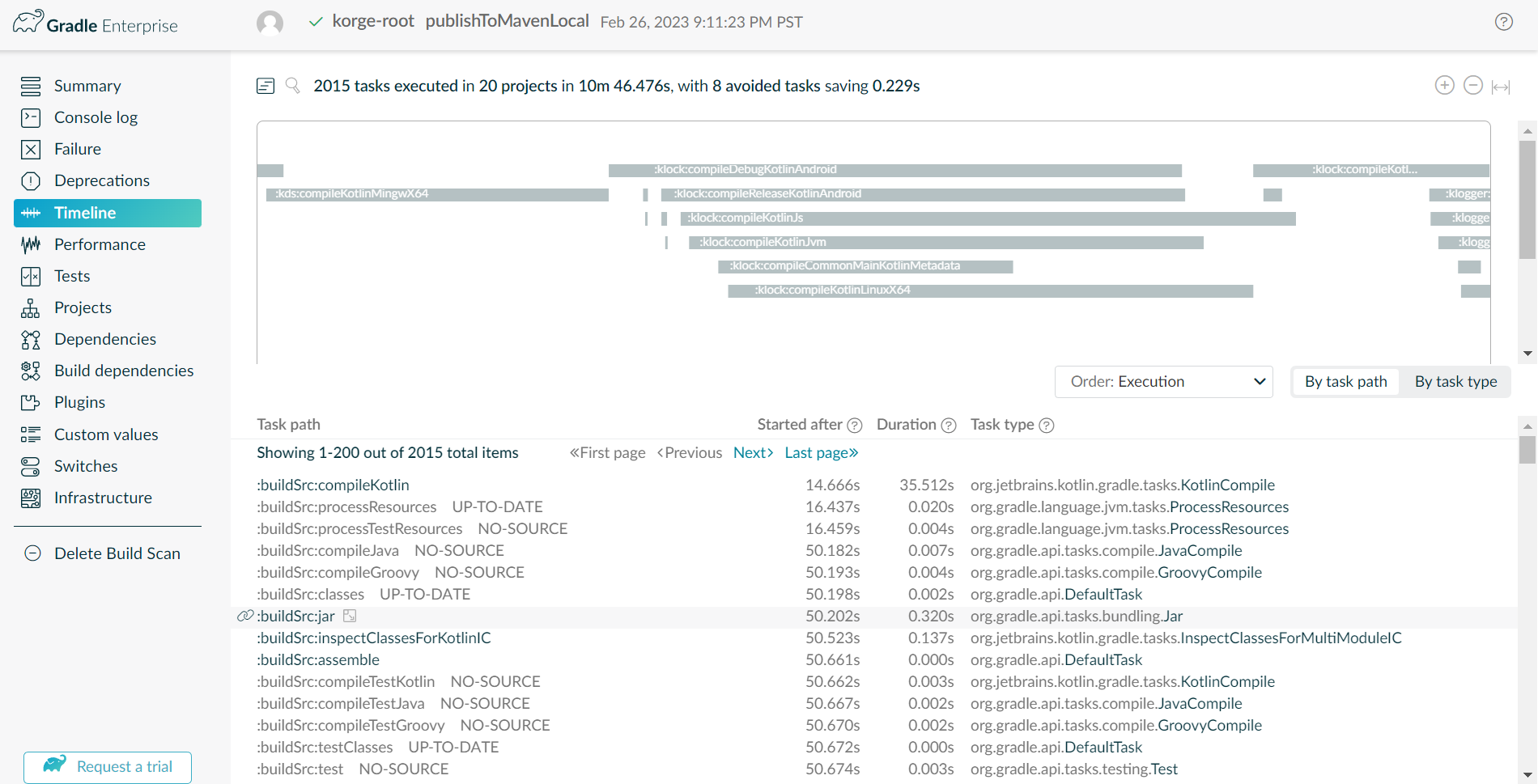Open the Task type column help tooltip
1538x784 pixels.
tap(1047, 425)
